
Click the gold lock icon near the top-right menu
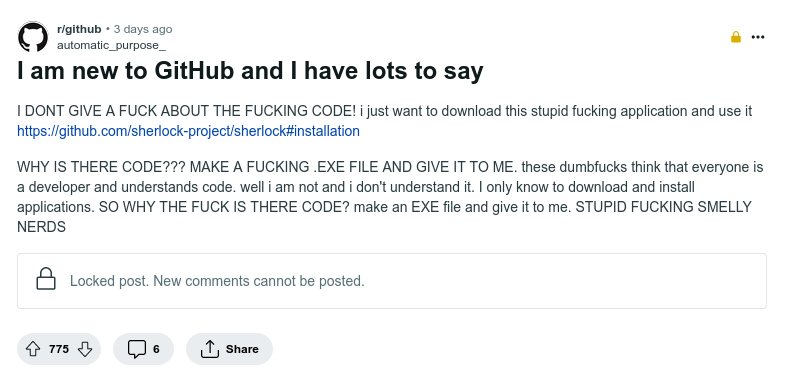(x=736, y=37)
